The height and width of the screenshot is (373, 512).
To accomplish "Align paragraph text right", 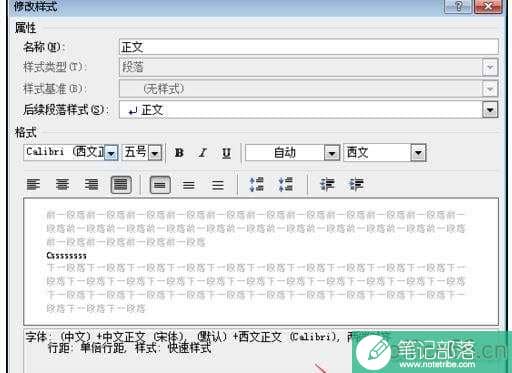I will tap(91, 184).
